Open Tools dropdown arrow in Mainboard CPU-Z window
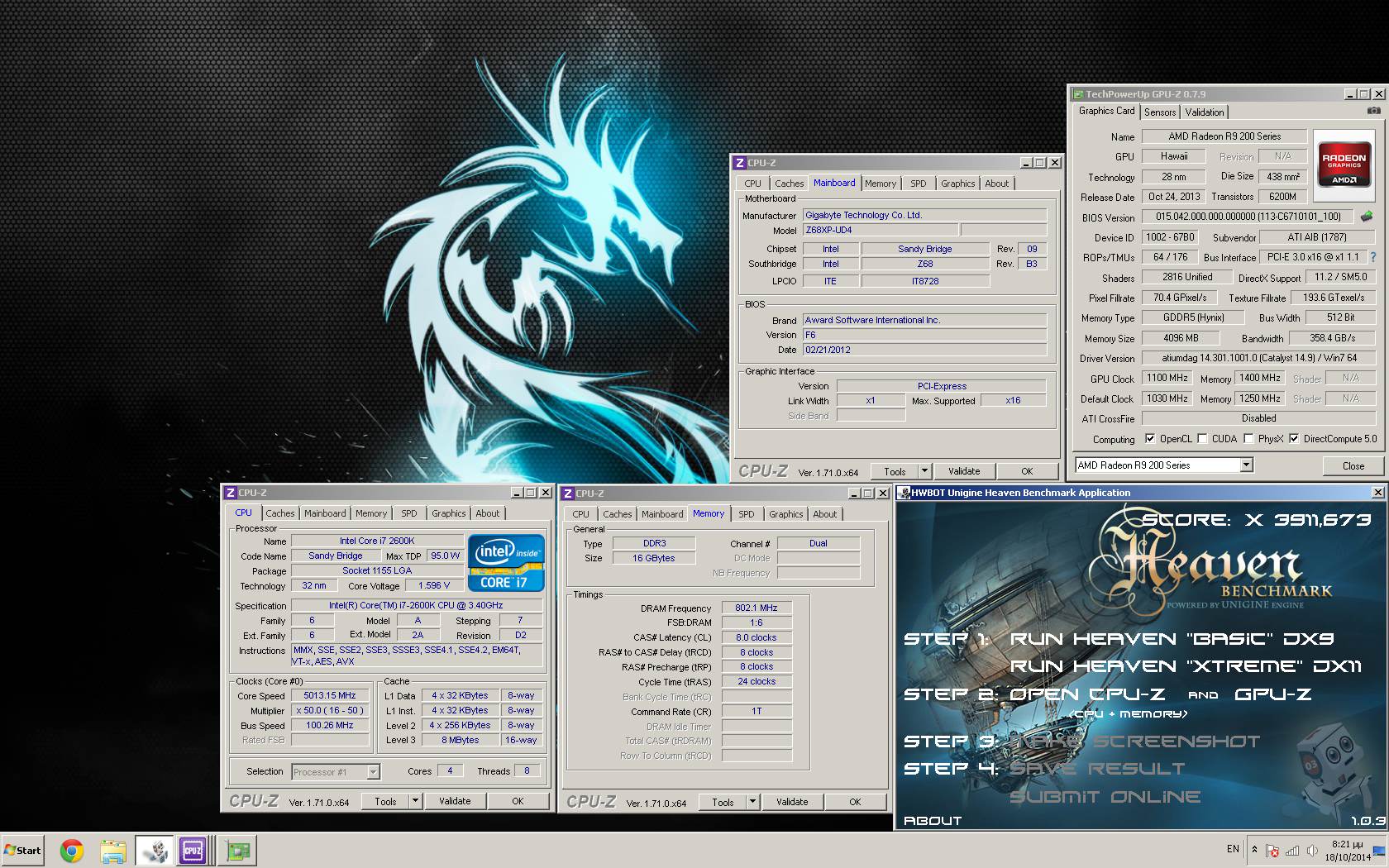This screenshot has height=868, width=1389. [x=925, y=471]
